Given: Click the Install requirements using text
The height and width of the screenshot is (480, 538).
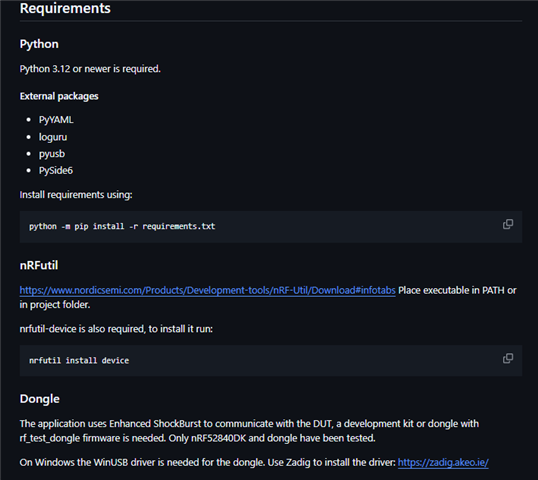Looking at the screenshot, I should [x=76, y=195].
